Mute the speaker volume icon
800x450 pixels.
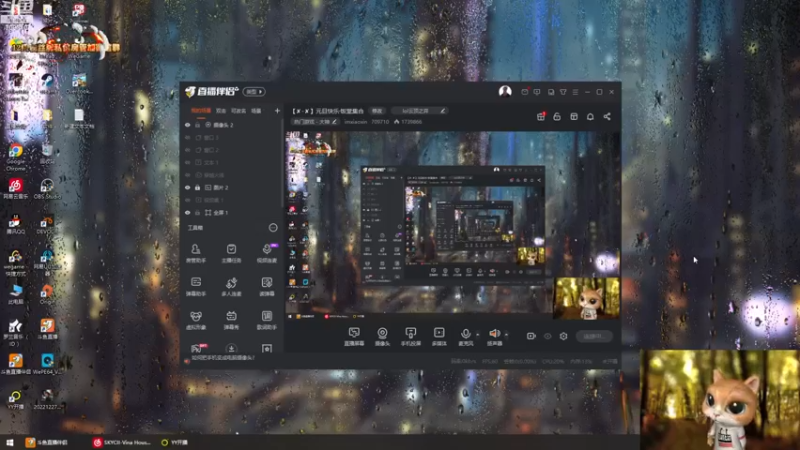pyautogui.click(x=494, y=333)
